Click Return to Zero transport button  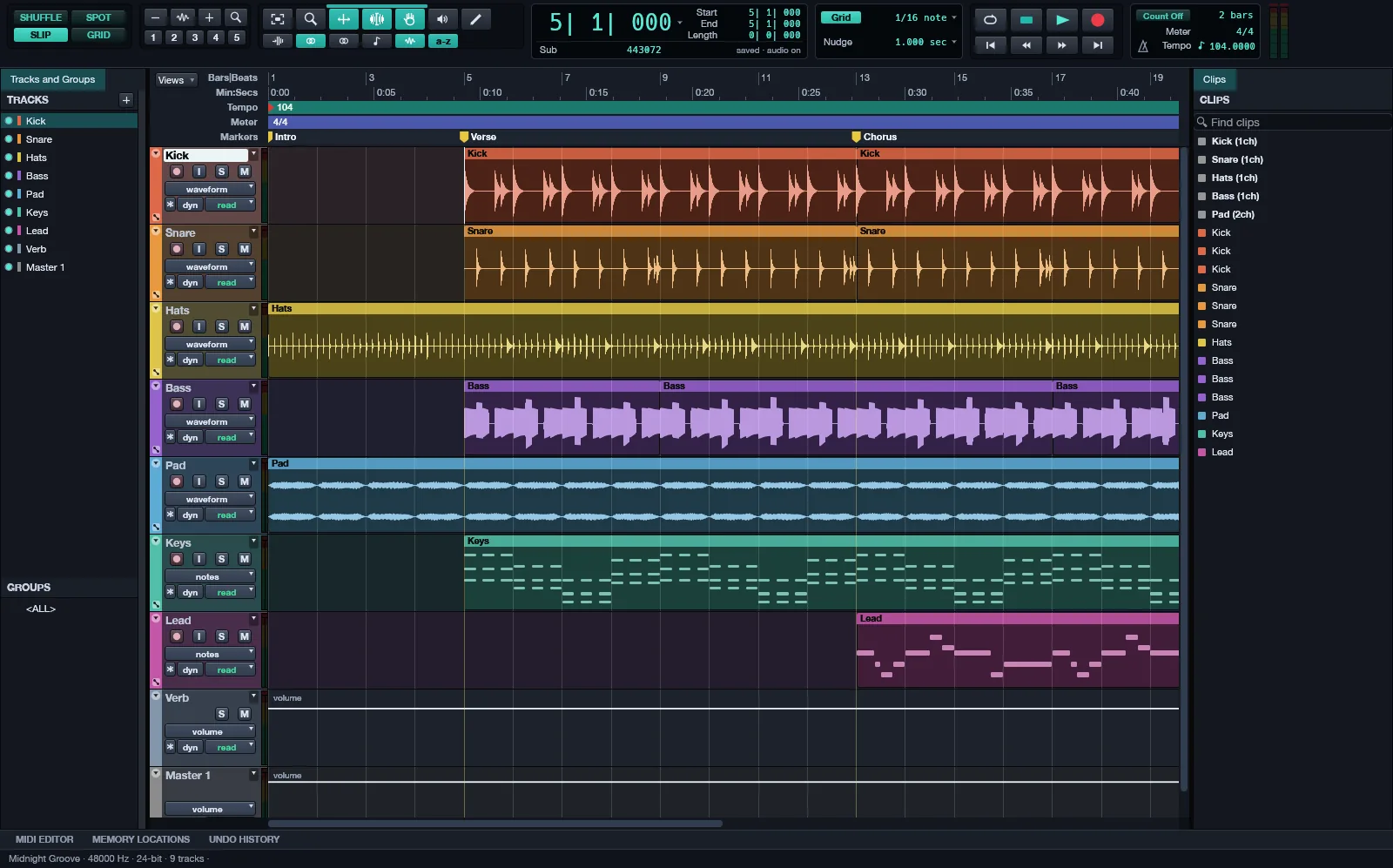(990, 45)
